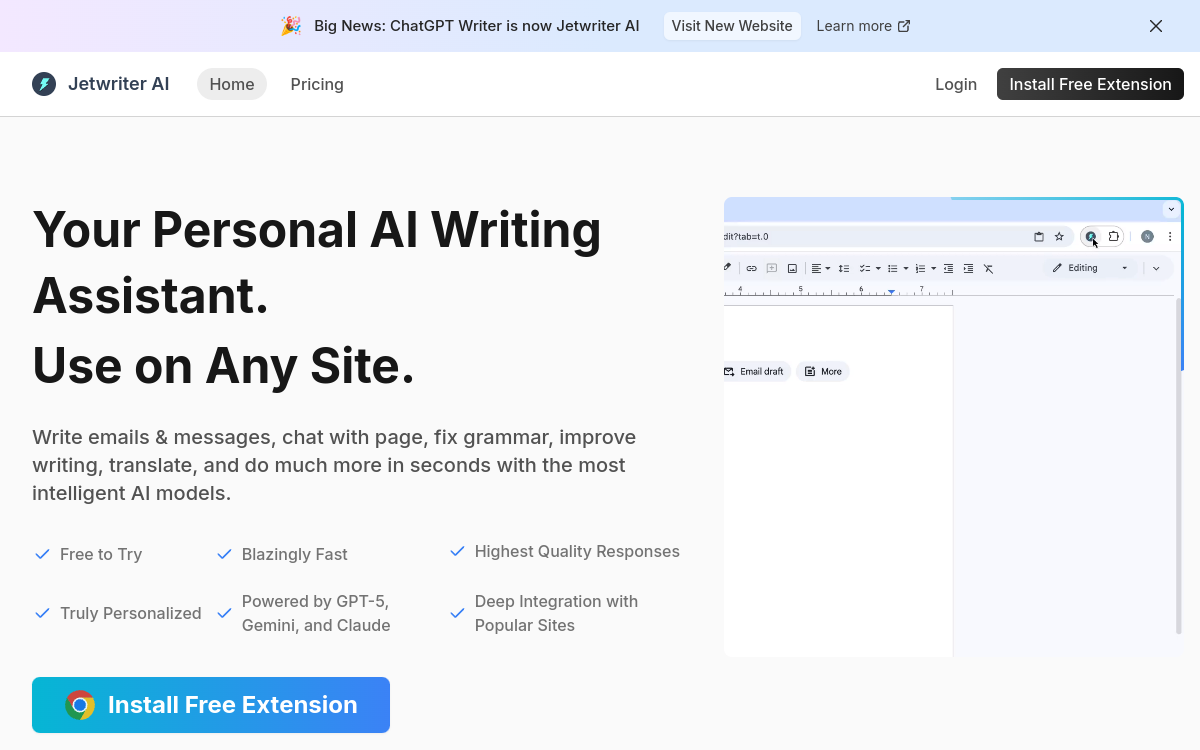The width and height of the screenshot is (1200, 750).
Task: Expand the overflow chevron at the toolbar's right end
Action: 1156,268
